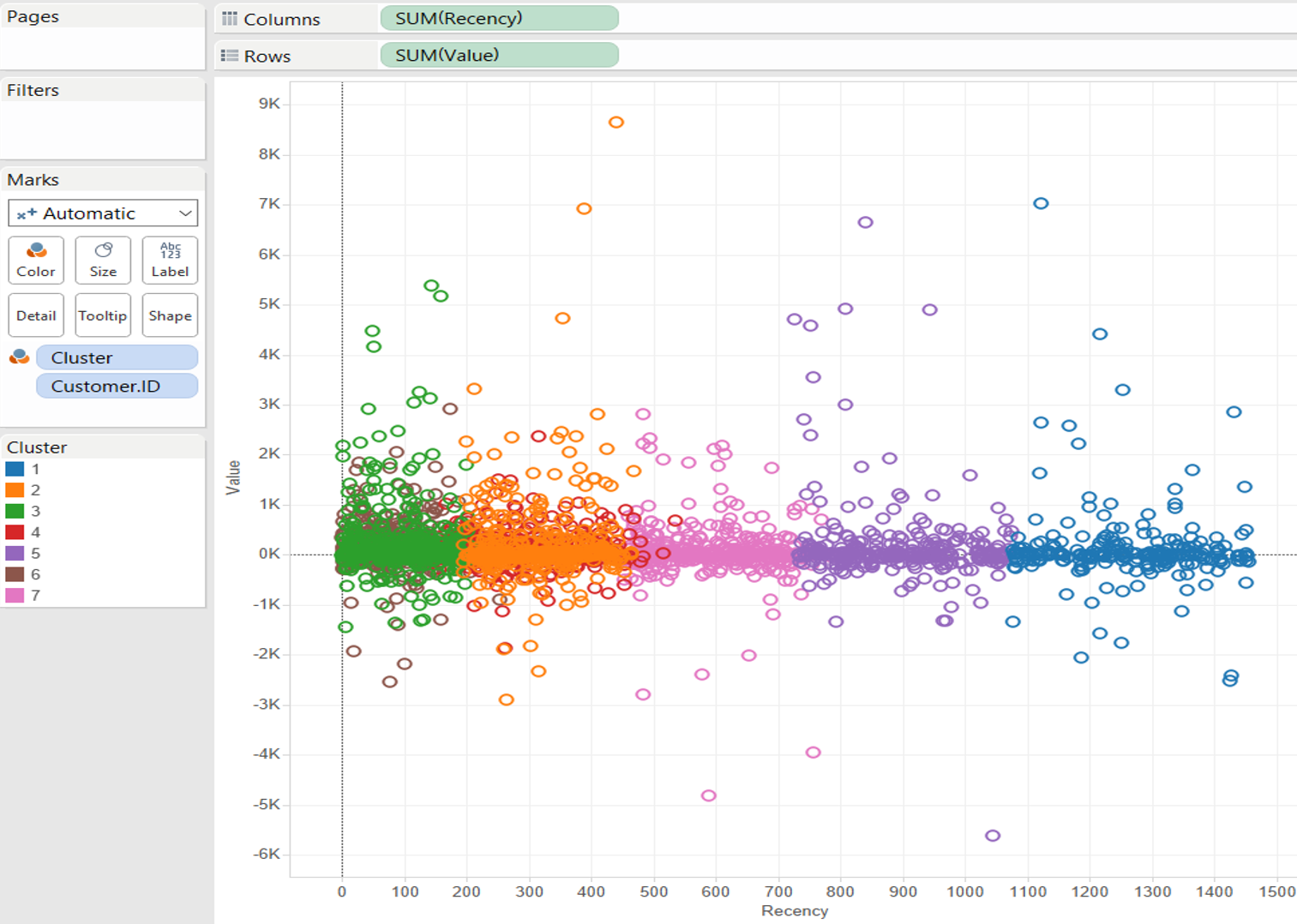
Task: Select the SUM(Value) pill in Rows
Action: [x=499, y=55]
